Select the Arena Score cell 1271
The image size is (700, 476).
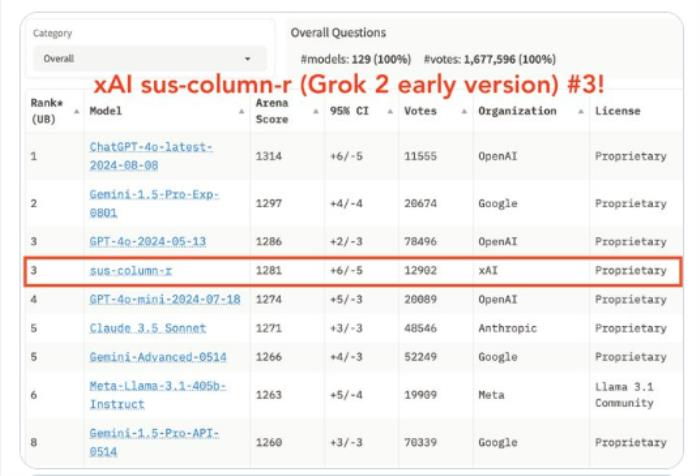pyautogui.click(x=269, y=328)
